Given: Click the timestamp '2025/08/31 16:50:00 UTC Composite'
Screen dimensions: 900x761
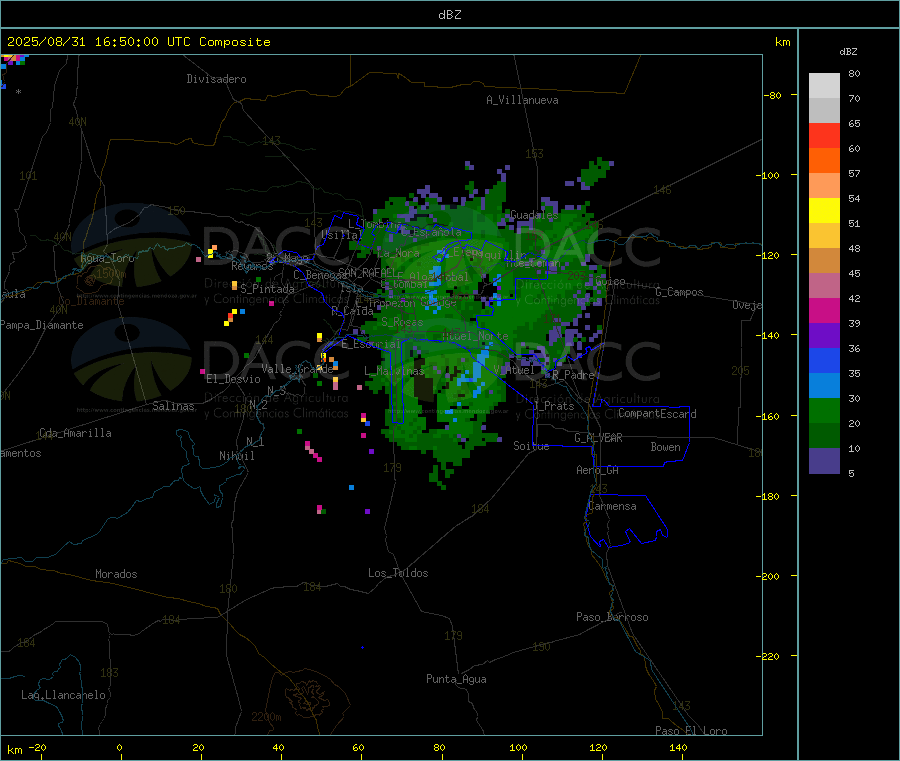Looking at the screenshot, I should point(138,42).
